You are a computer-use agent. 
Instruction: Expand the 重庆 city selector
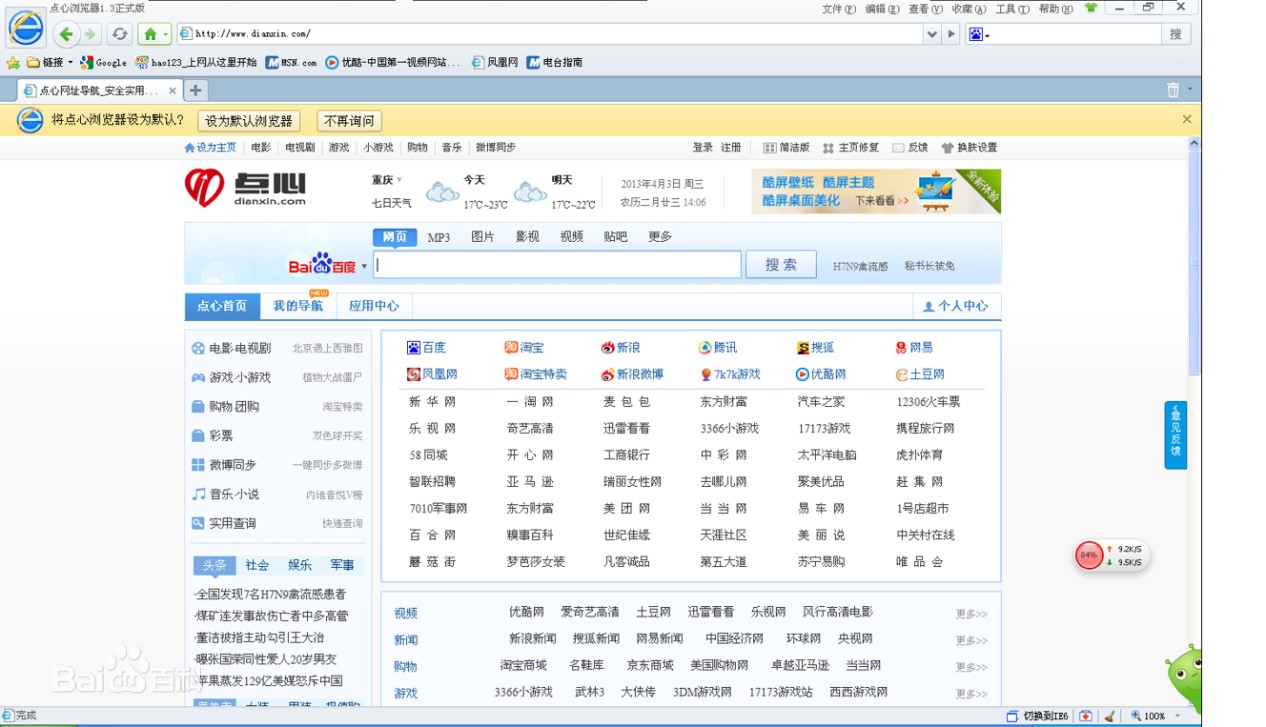coord(399,181)
